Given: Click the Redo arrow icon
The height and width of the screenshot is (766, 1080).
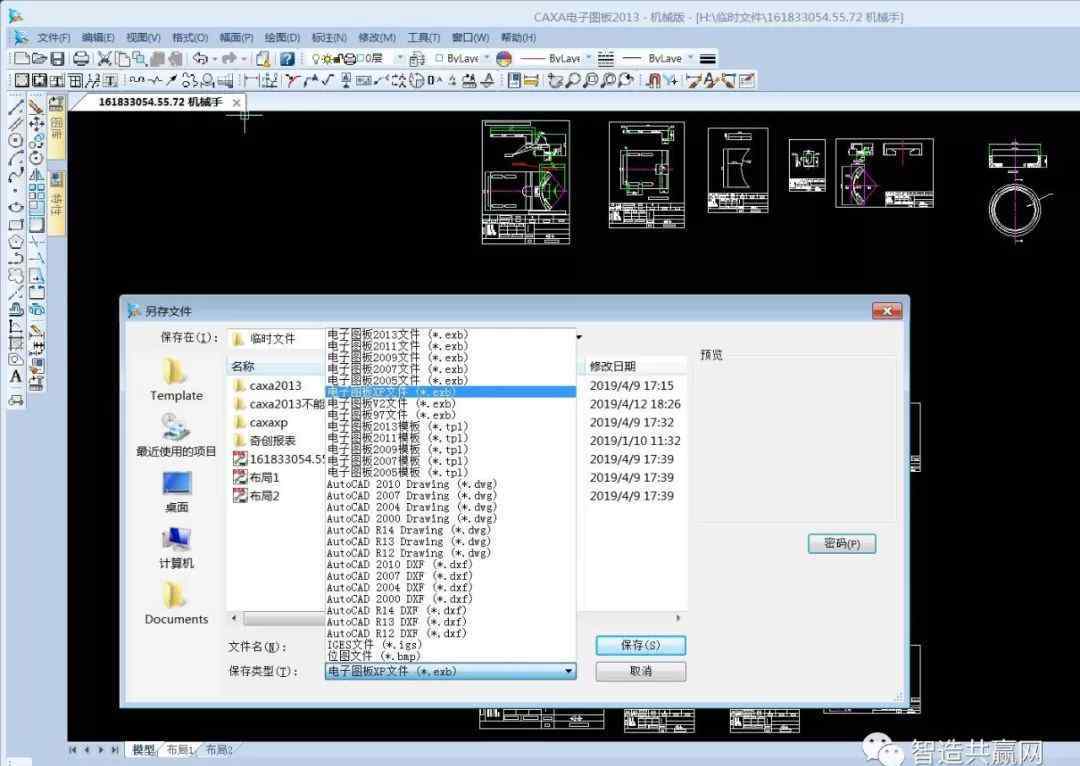Looking at the screenshot, I should coord(229,59).
